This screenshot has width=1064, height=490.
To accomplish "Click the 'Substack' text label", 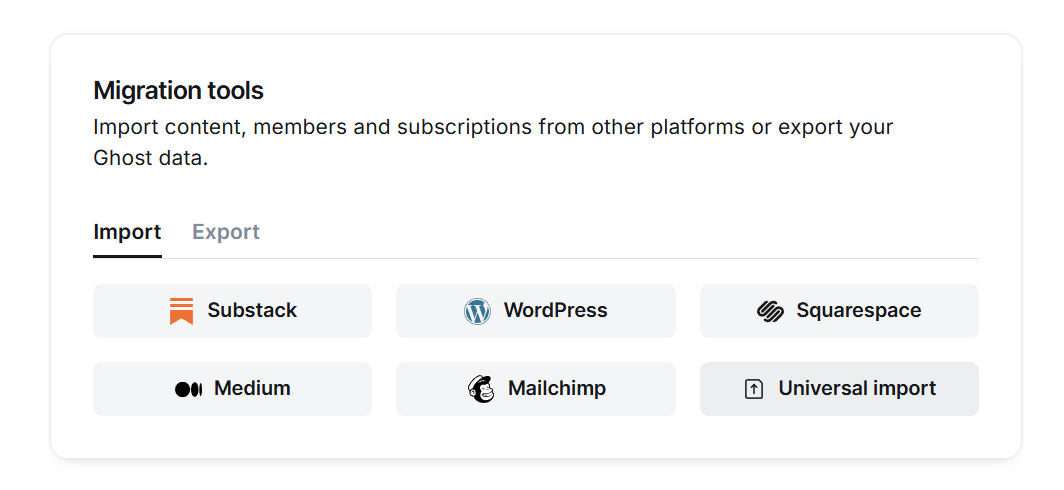I will tap(252, 311).
